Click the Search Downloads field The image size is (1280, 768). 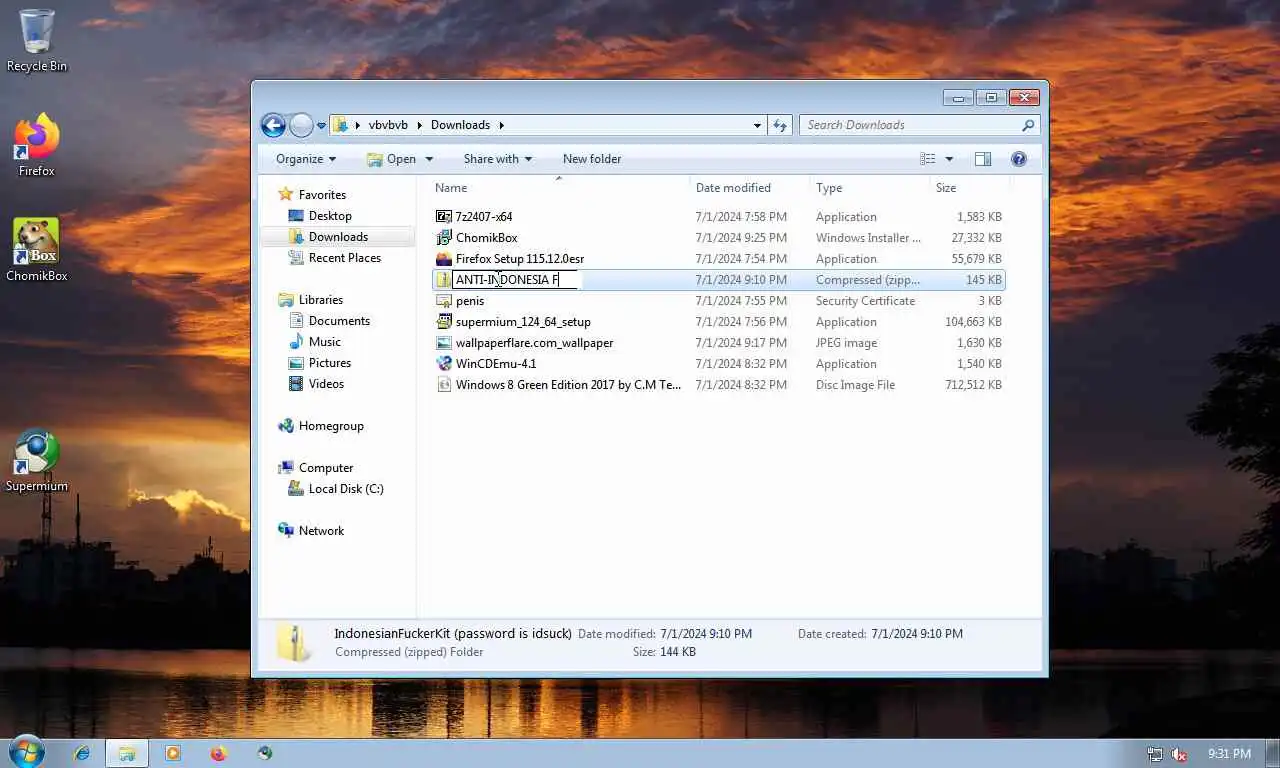point(919,125)
